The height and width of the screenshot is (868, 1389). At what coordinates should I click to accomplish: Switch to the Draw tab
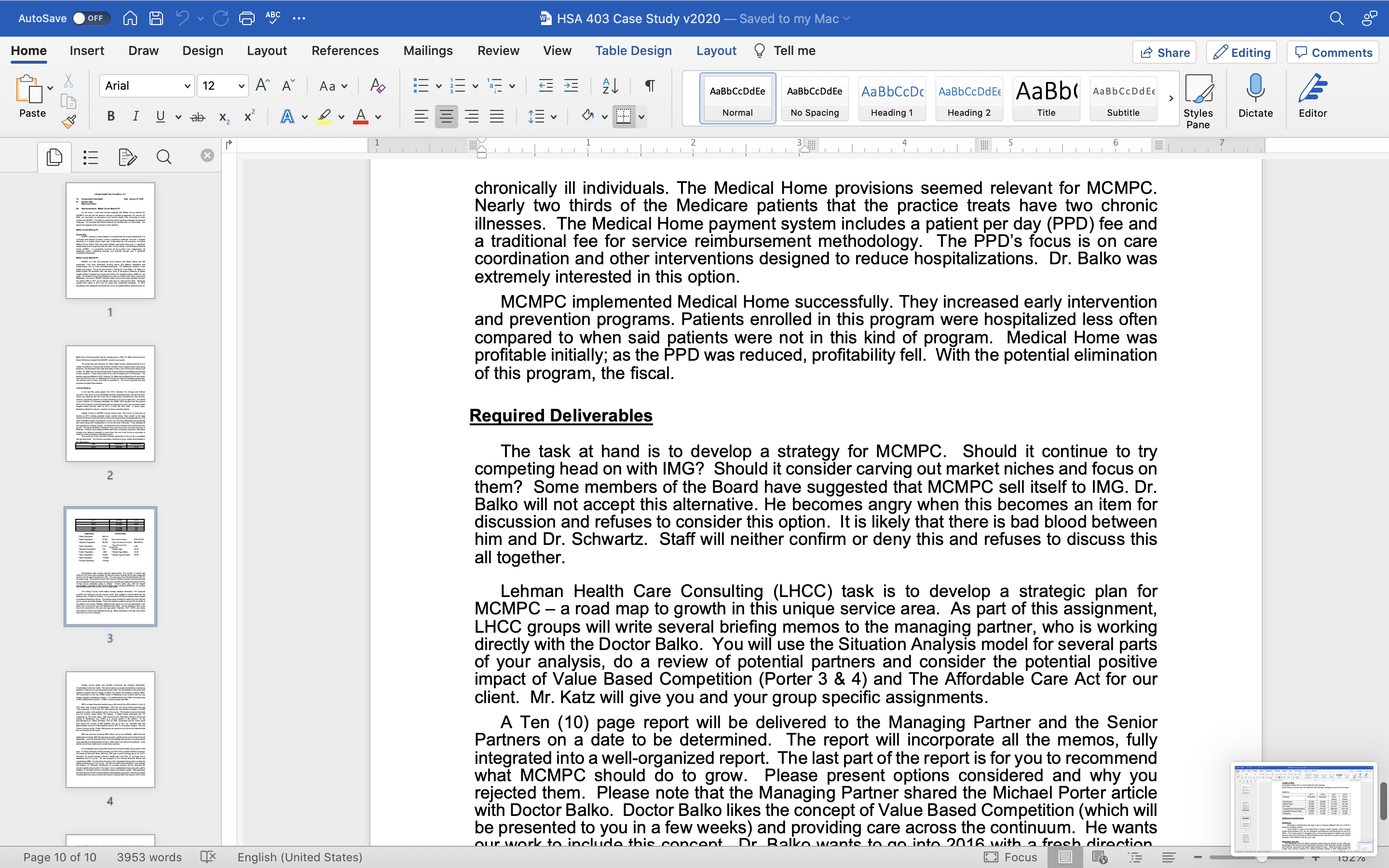point(144,51)
